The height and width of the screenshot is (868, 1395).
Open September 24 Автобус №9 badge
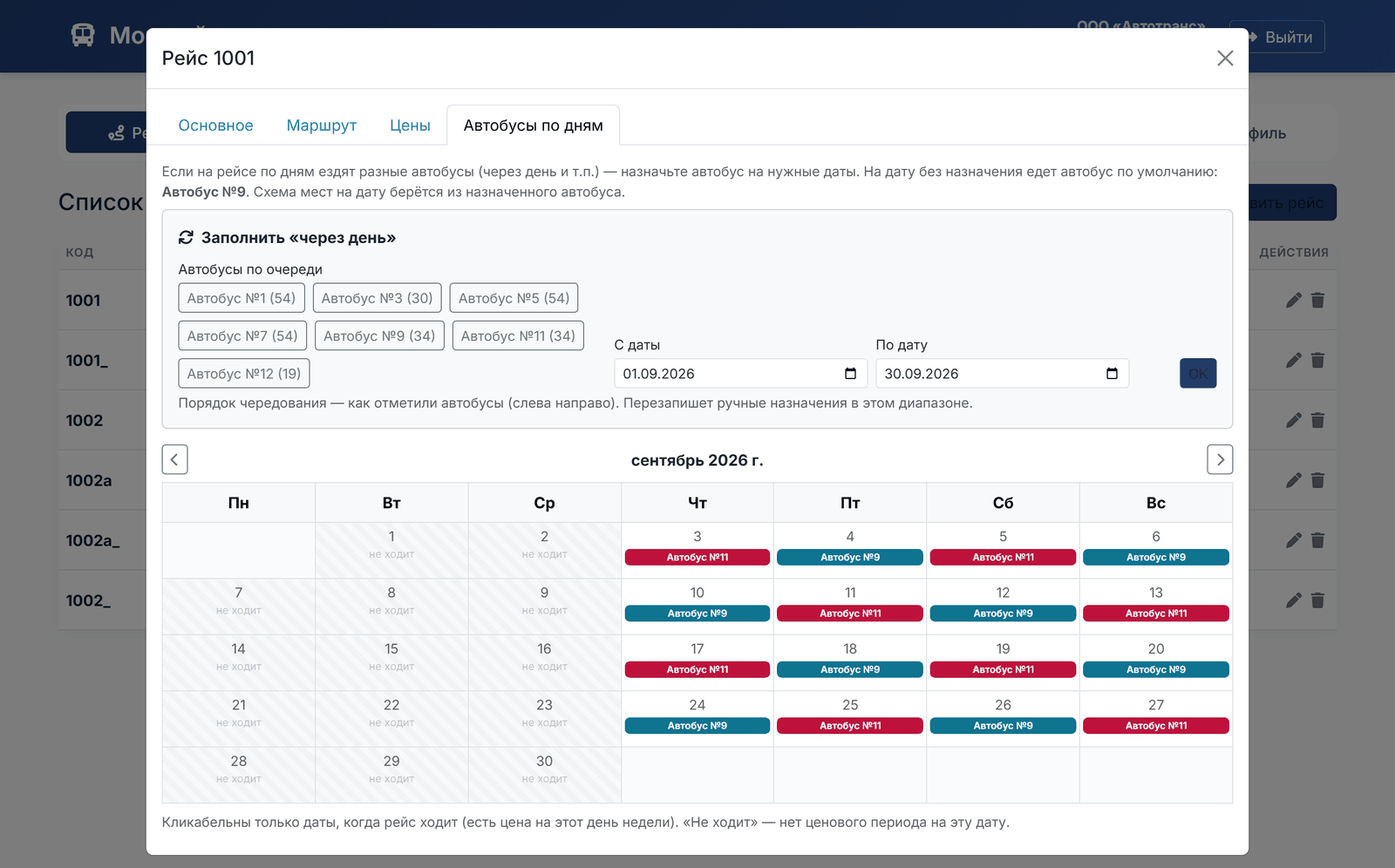point(697,726)
